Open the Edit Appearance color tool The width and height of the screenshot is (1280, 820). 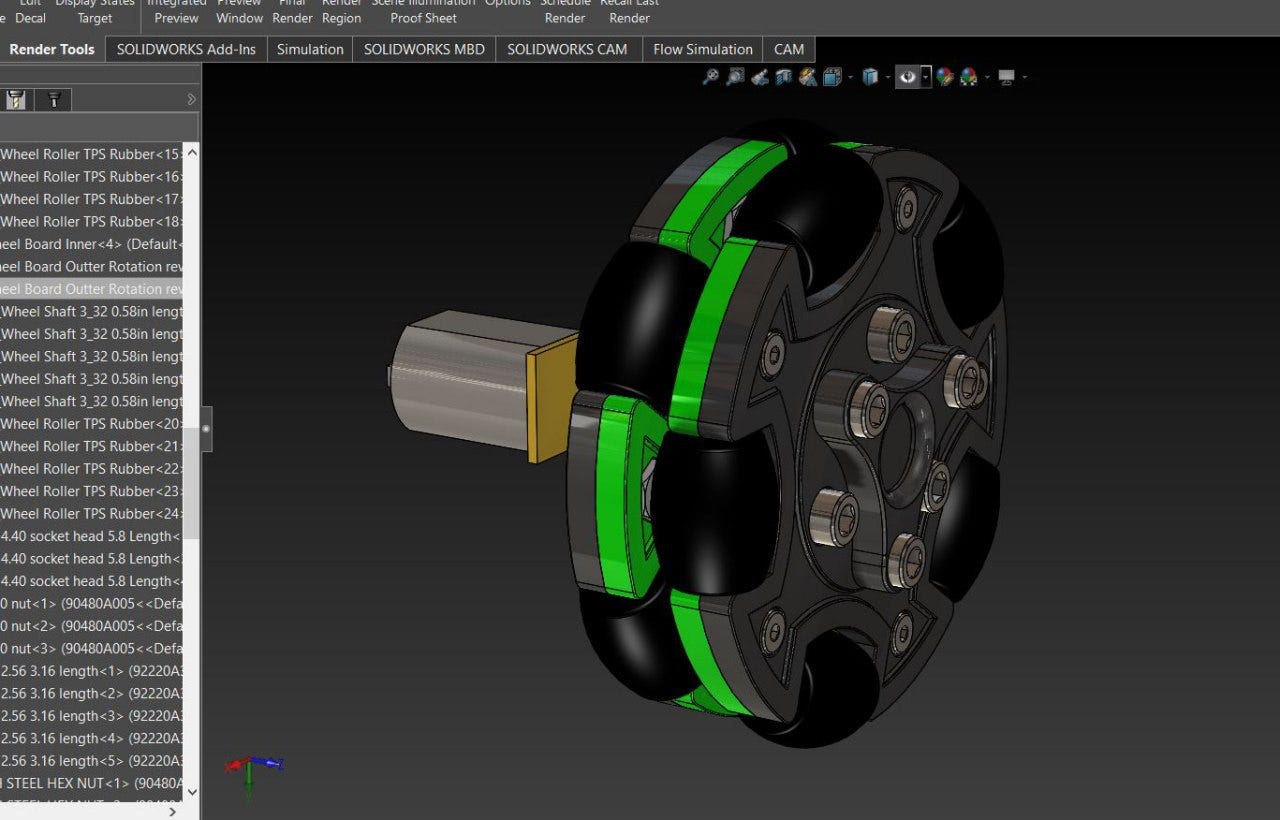(x=945, y=77)
